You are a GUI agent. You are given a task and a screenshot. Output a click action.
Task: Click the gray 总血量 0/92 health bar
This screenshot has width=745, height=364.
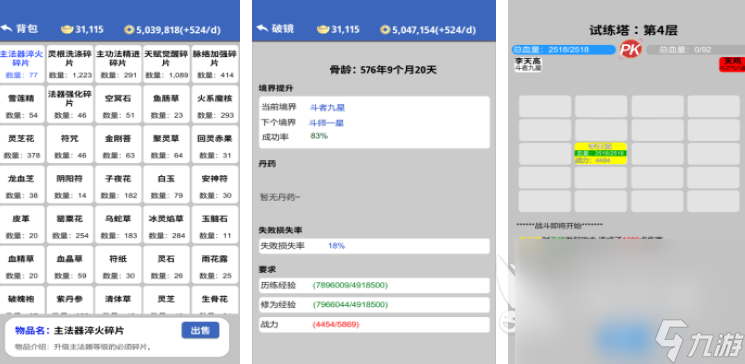[695, 49]
